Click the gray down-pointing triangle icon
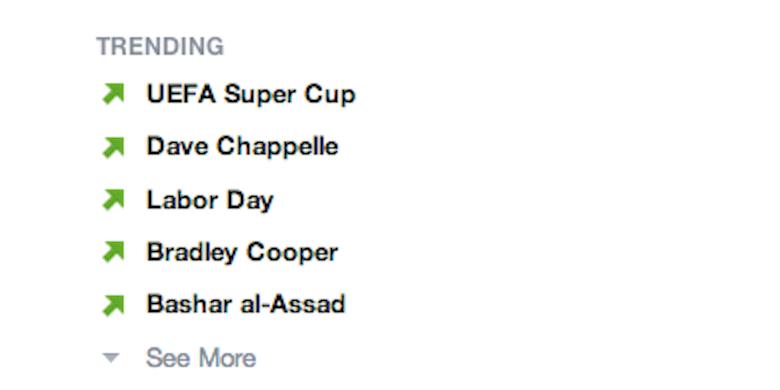The width and height of the screenshot is (780, 390). (111, 358)
